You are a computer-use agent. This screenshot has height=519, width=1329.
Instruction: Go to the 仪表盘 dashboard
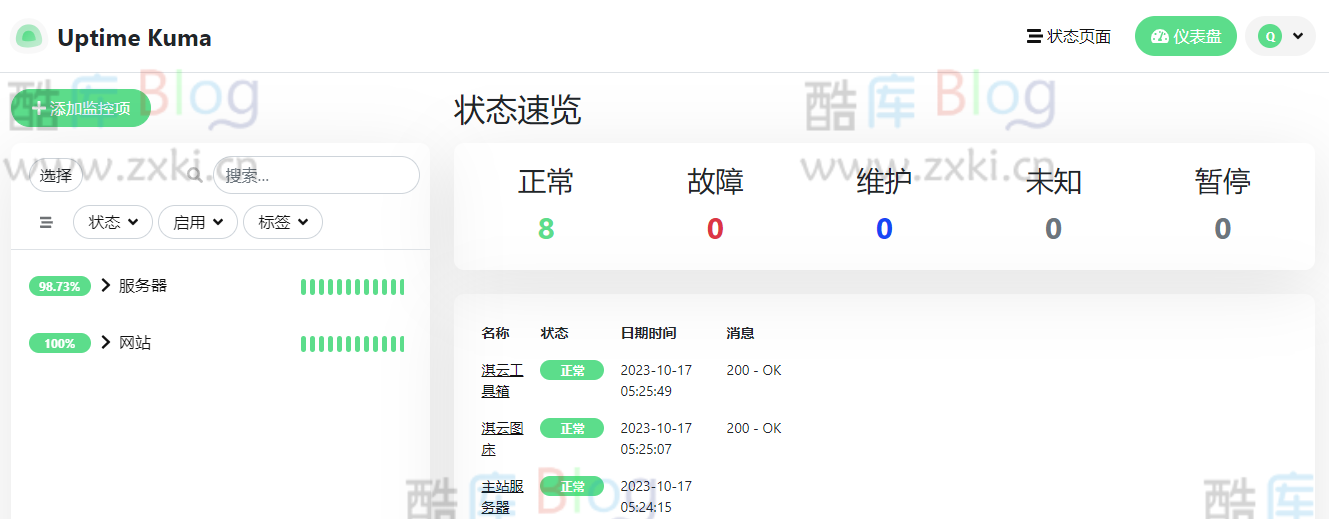[x=1186, y=36]
